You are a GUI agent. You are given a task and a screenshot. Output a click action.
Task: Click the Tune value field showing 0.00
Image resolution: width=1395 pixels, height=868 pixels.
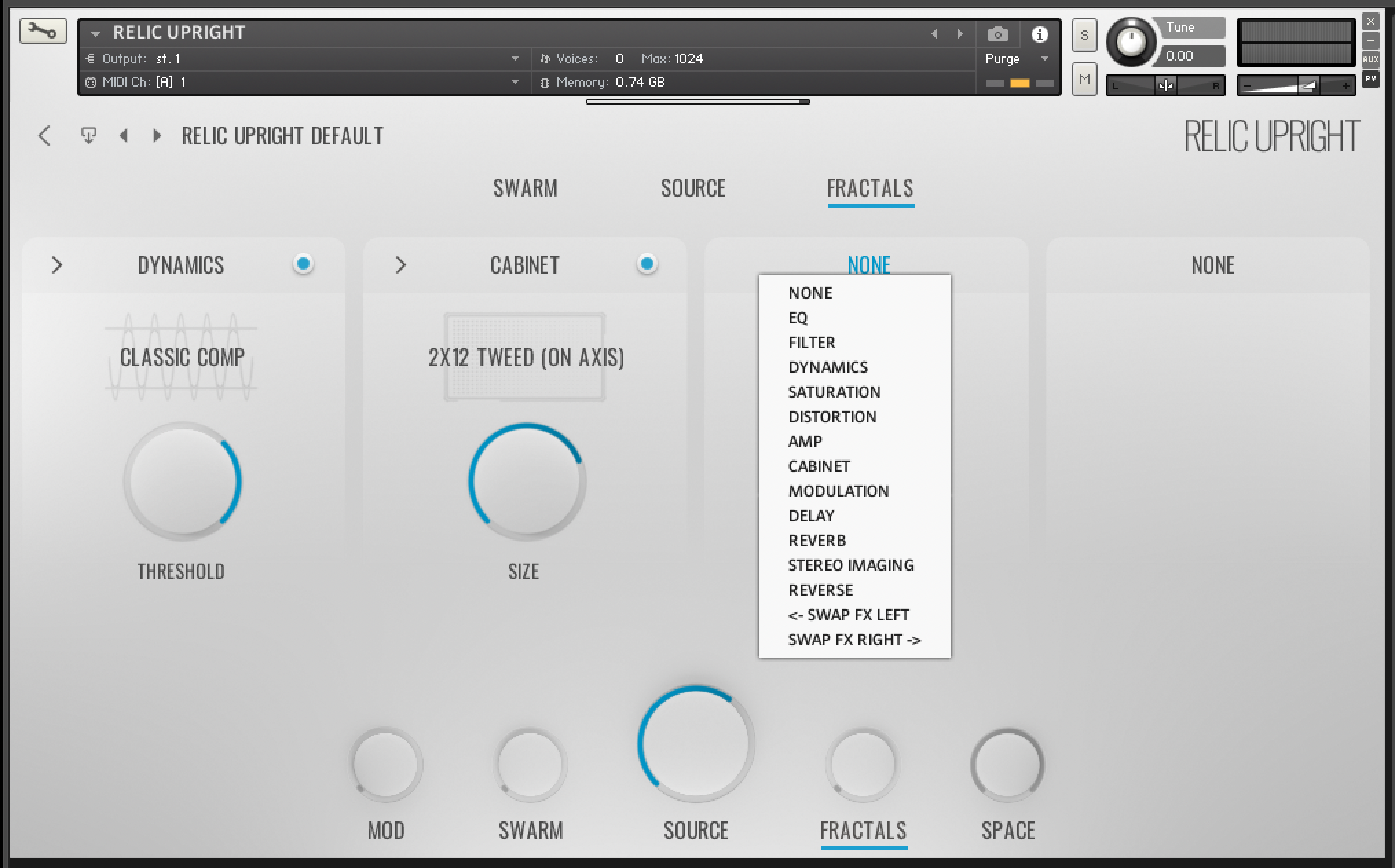(1193, 56)
